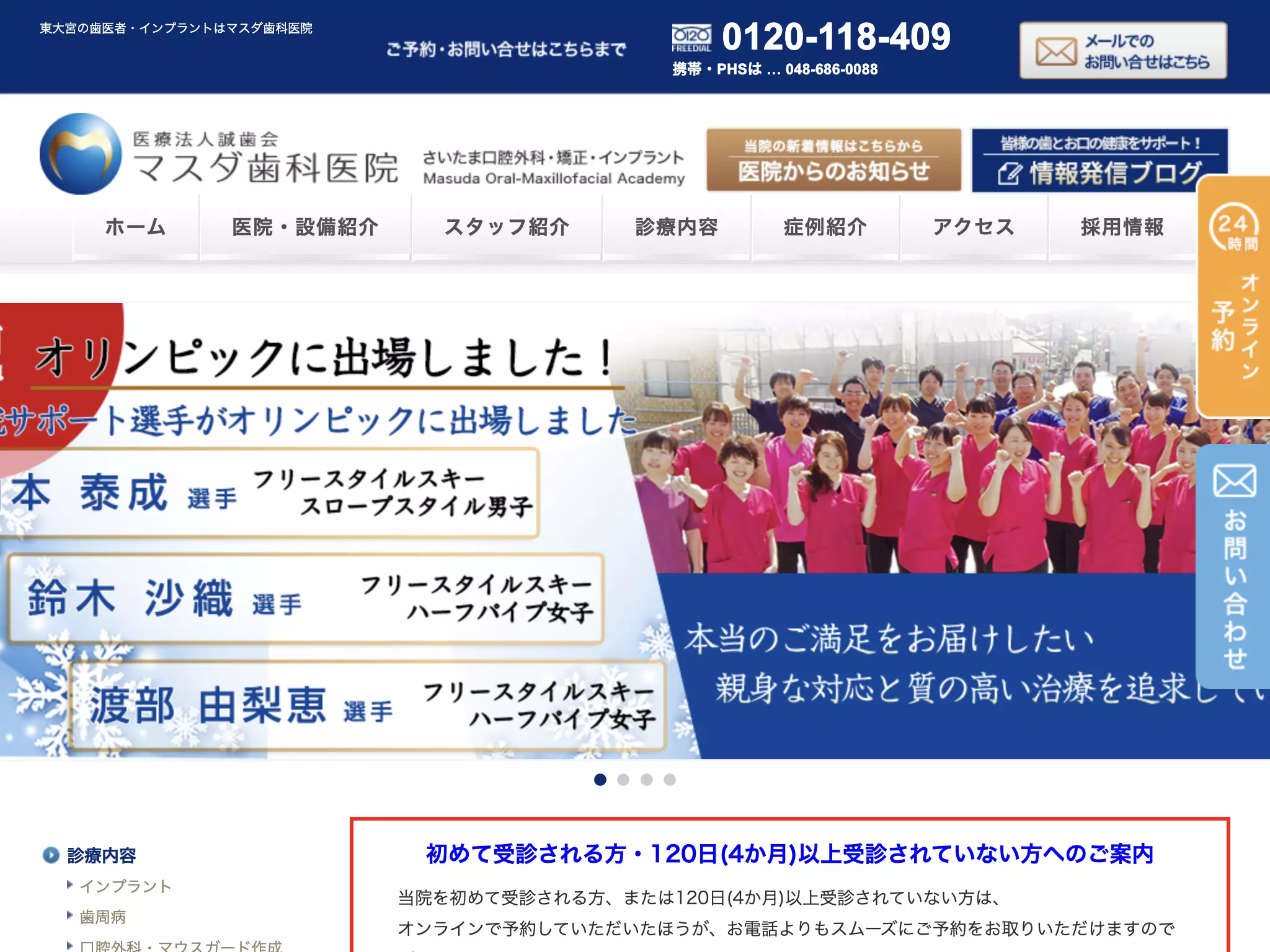Click the Masuda Dental Clinic tooth logo
Image resolution: width=1270 pixels, height=952 pixels.
[x=81, y=154]
